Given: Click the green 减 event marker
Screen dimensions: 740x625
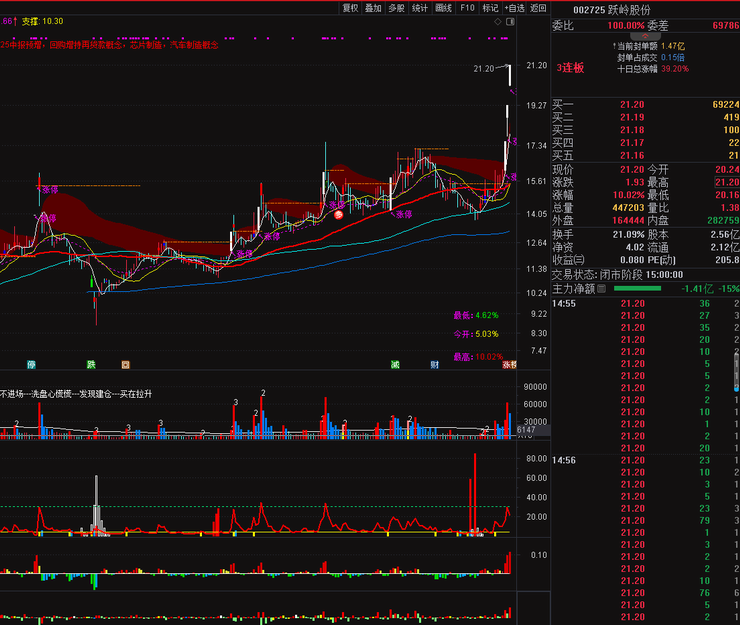Looking at the screenshot, I should [x=396, y=365].
